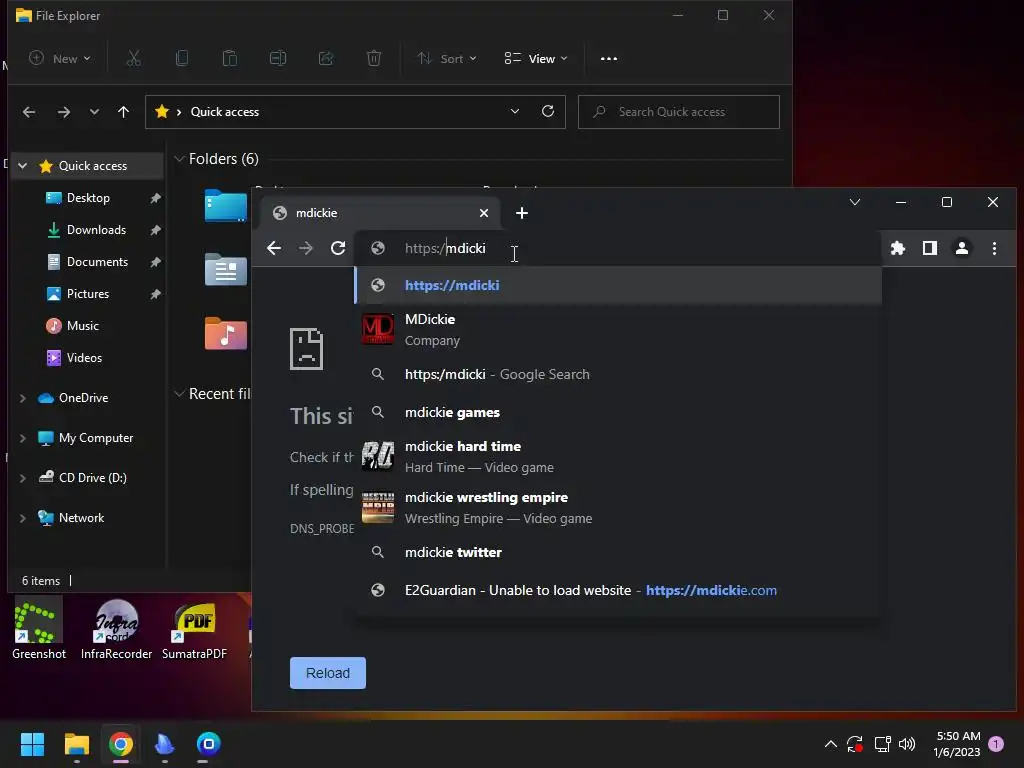Viewport: 1024px width, 768px height.
Task: Open the Music folder thumbnail
Action: click(x=226, y=333)
